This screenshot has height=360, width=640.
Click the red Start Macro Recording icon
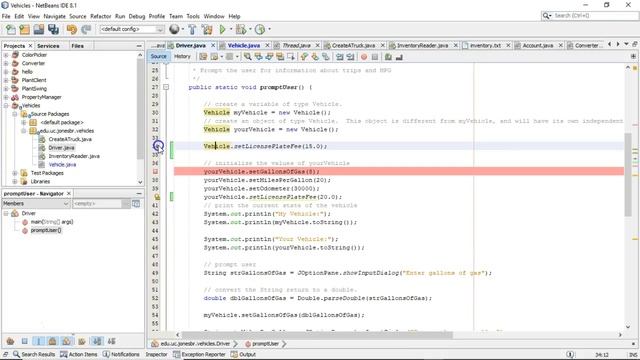pos(364,57)
